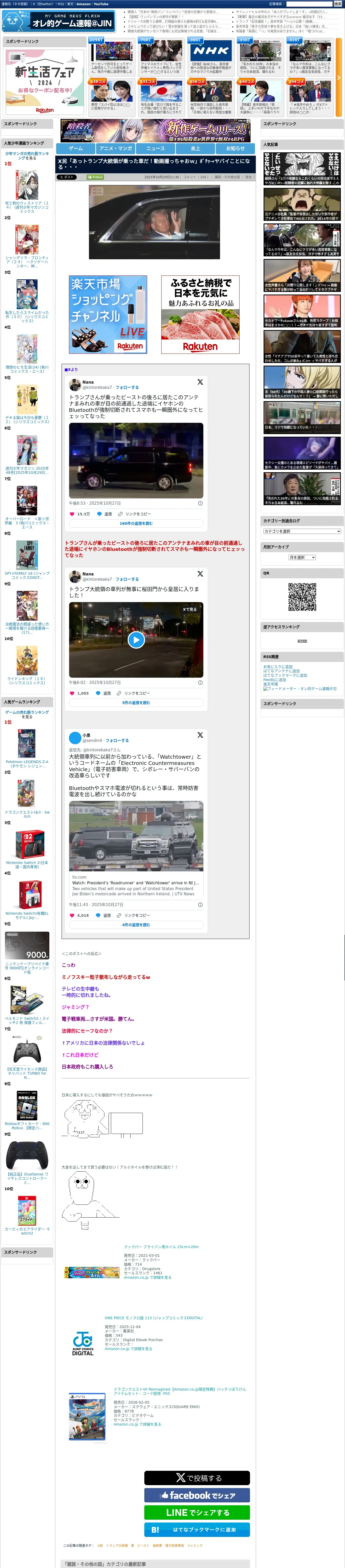
Task: Click the Trump car photo in article
Action: [154, 222]
